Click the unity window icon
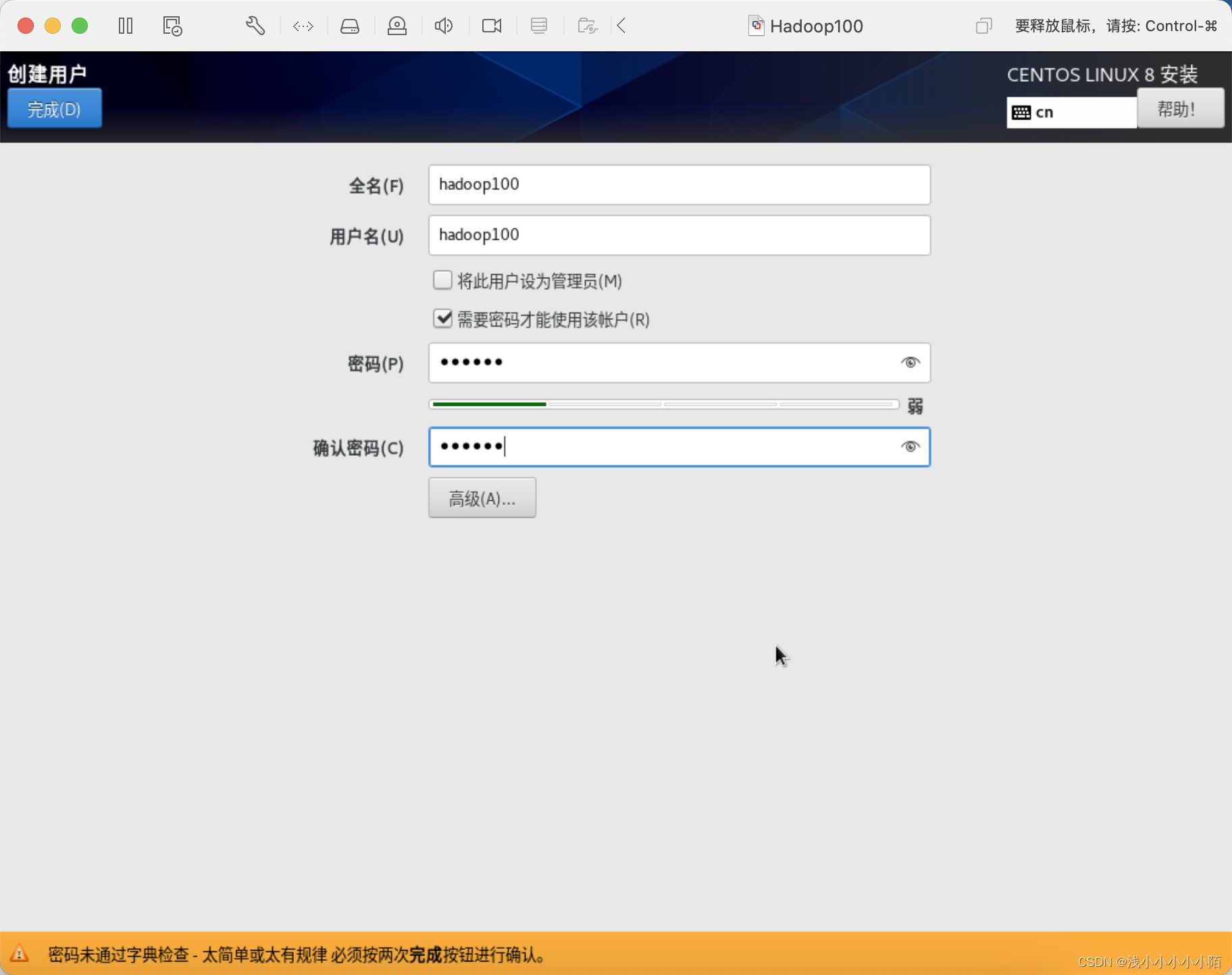Screen dimensions: 1232x975 coord(983,26)
